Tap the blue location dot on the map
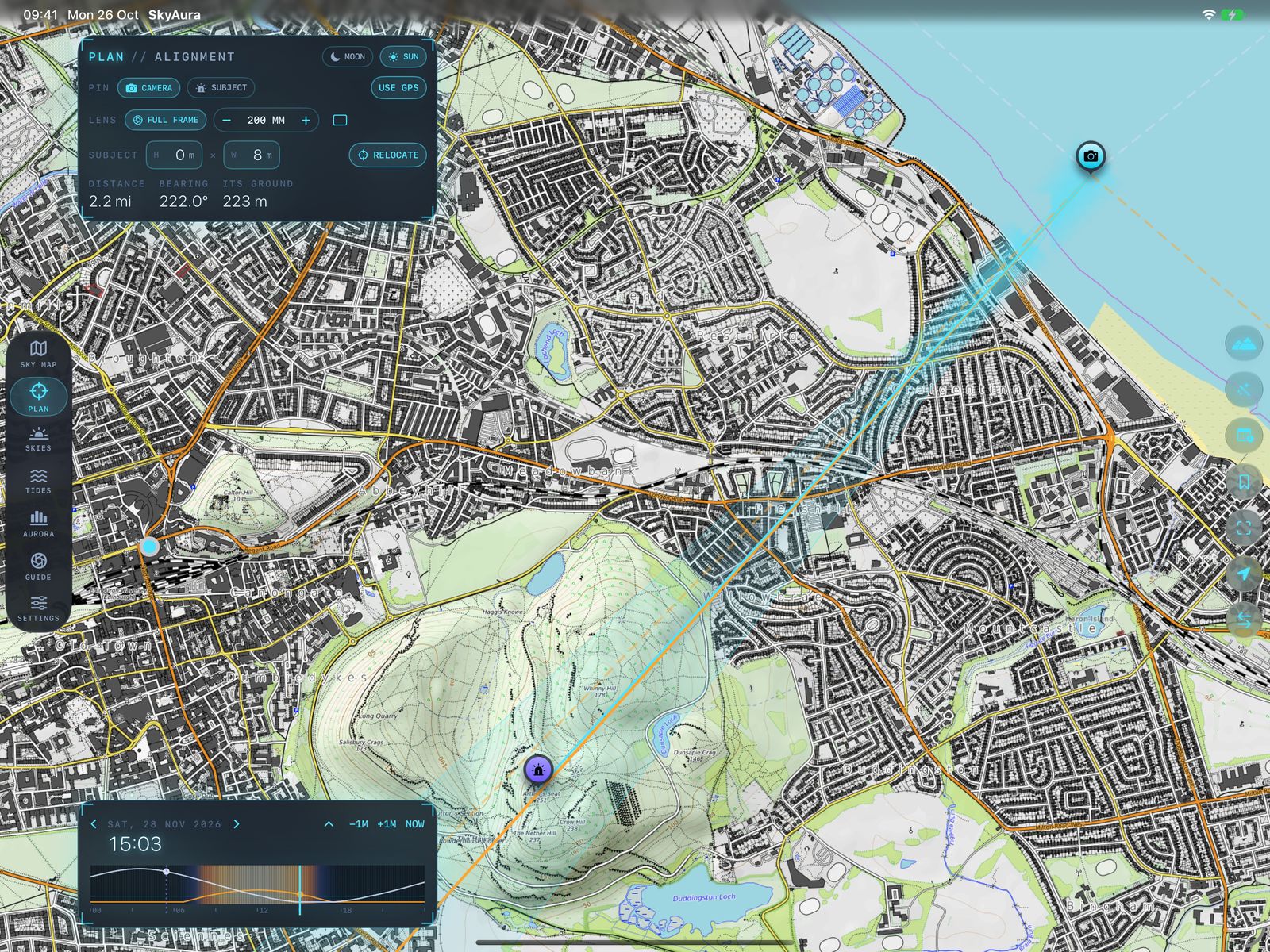Image resolution: width=1270 pixels, height=952 pixels. [149, 546]
